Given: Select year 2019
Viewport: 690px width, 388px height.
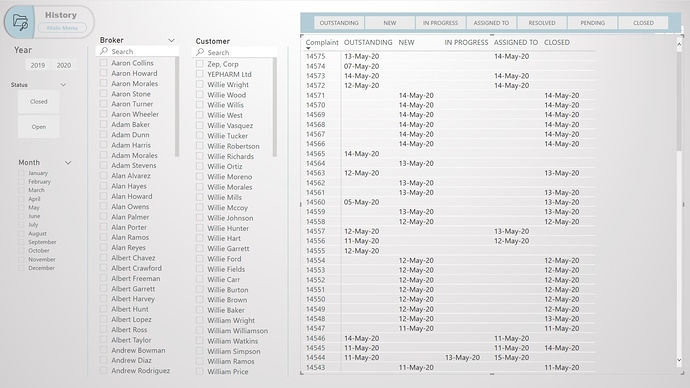Looking at the screenshot, I should [x=38, y=65].
